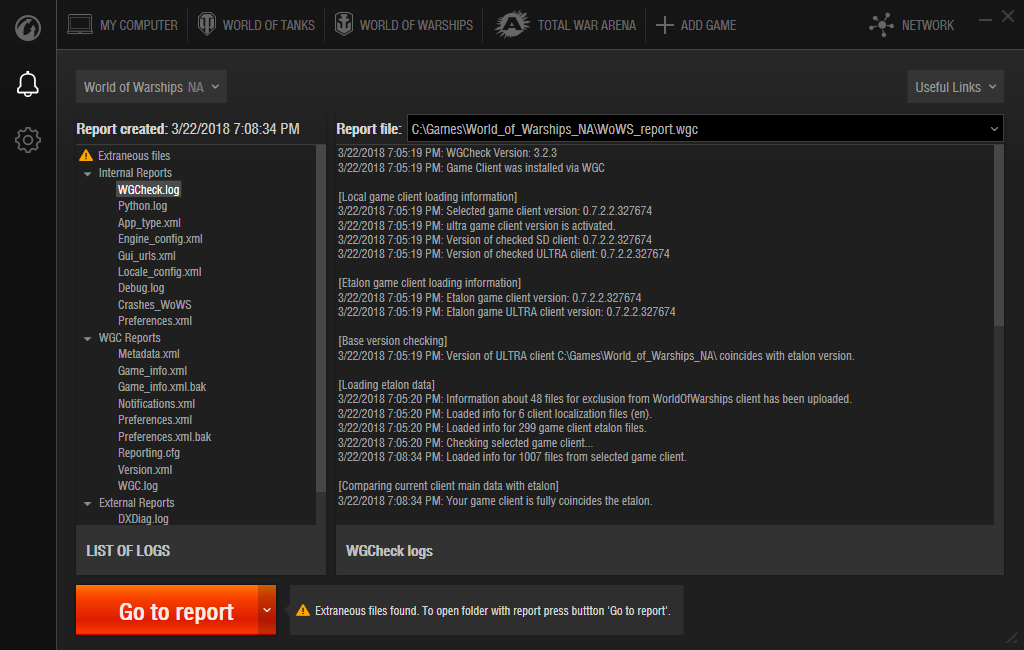The height and width of the screenshot is (650, 1024).
Task: Switch to the World of Tanks tab
Action: 256,25
